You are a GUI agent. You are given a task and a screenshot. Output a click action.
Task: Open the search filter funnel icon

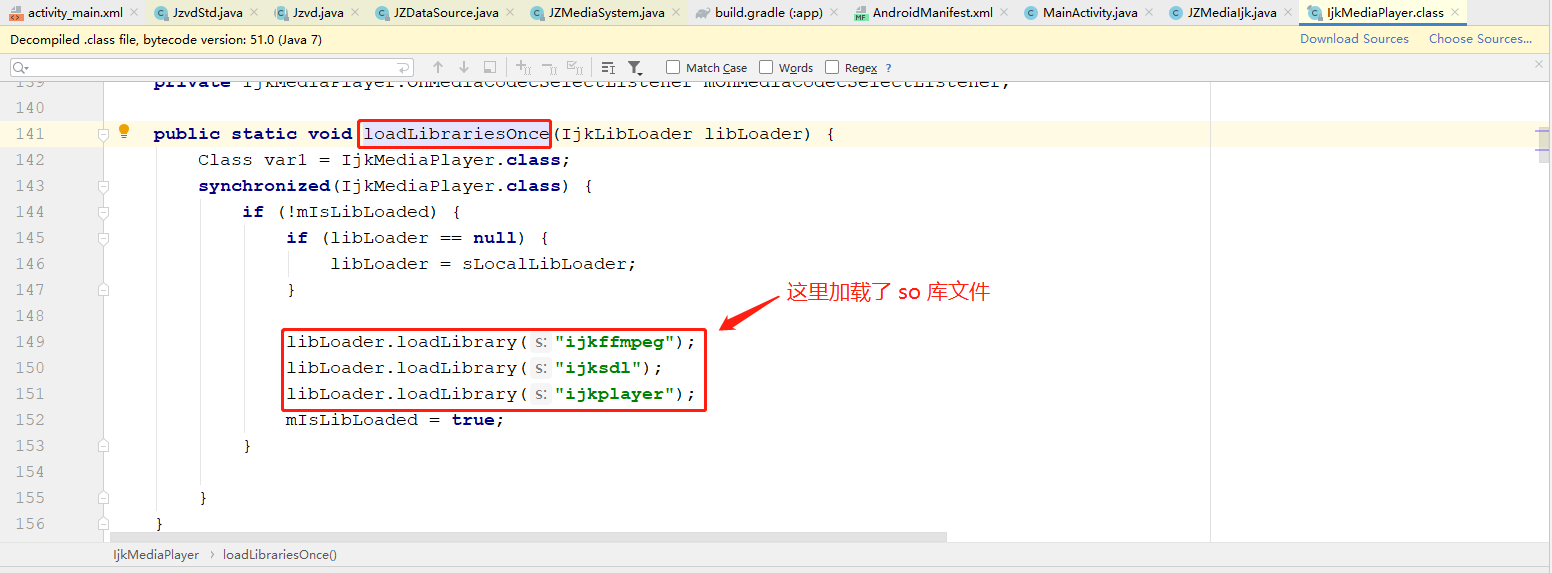click(635, 67)
